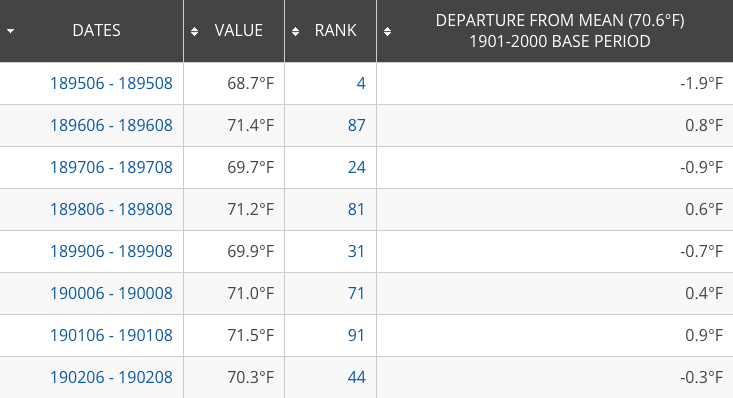Open the 189506 - 189508 date link
The width and height of the screenshot is (733, 398).
111,83
